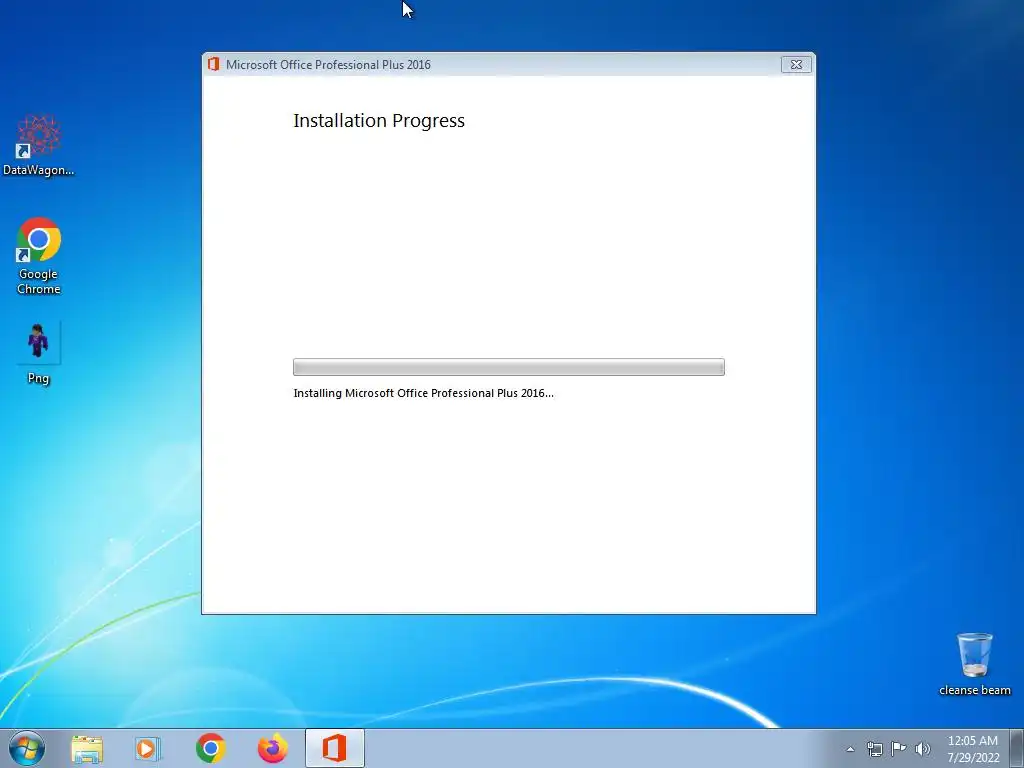Click the installer window title text
The image size is (1024, 768).
click(x=328, y=65)
